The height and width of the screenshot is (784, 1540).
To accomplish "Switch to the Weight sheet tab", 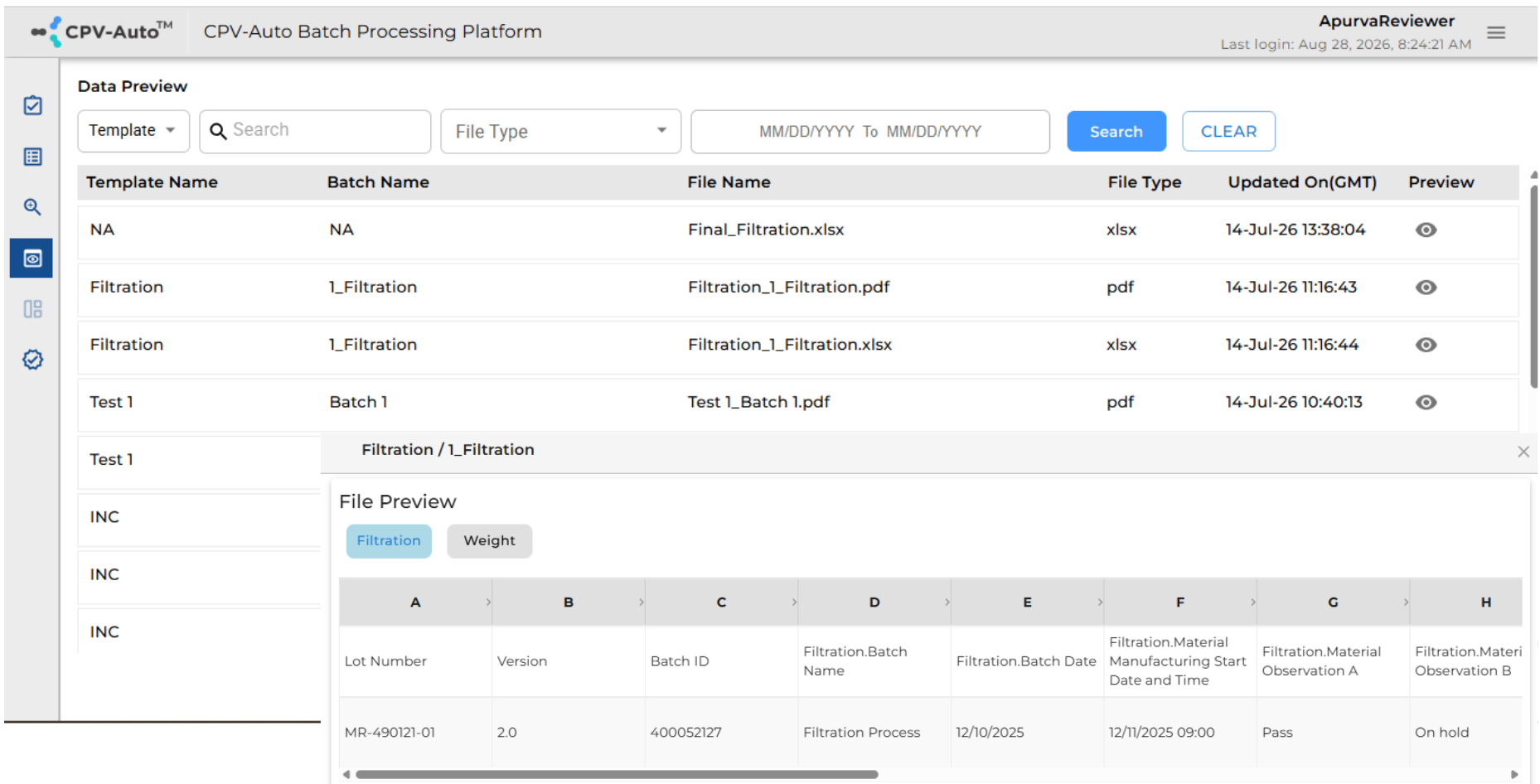I will click(489, 541).
